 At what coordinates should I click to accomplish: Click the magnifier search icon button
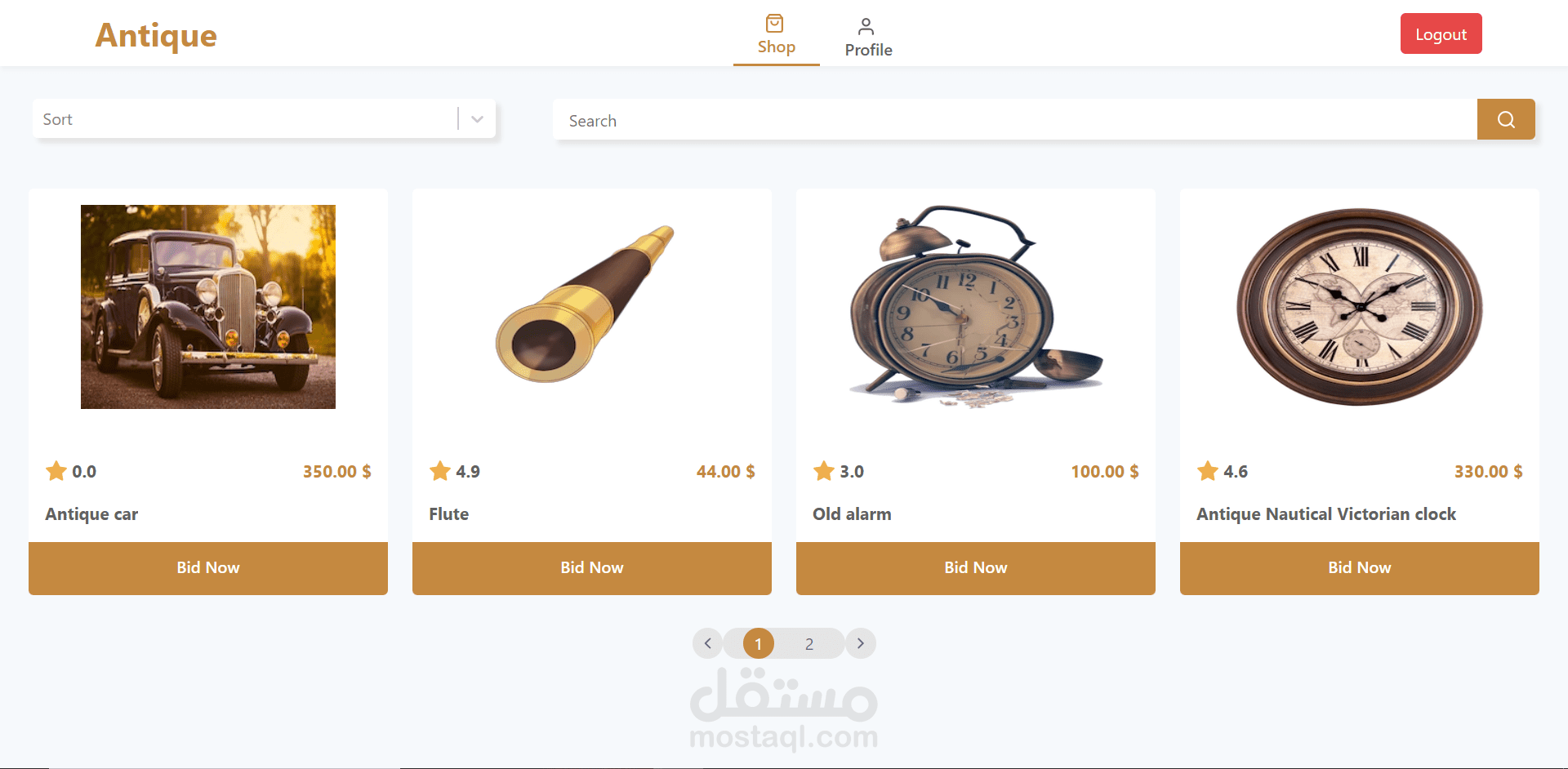click(1506, 119)
